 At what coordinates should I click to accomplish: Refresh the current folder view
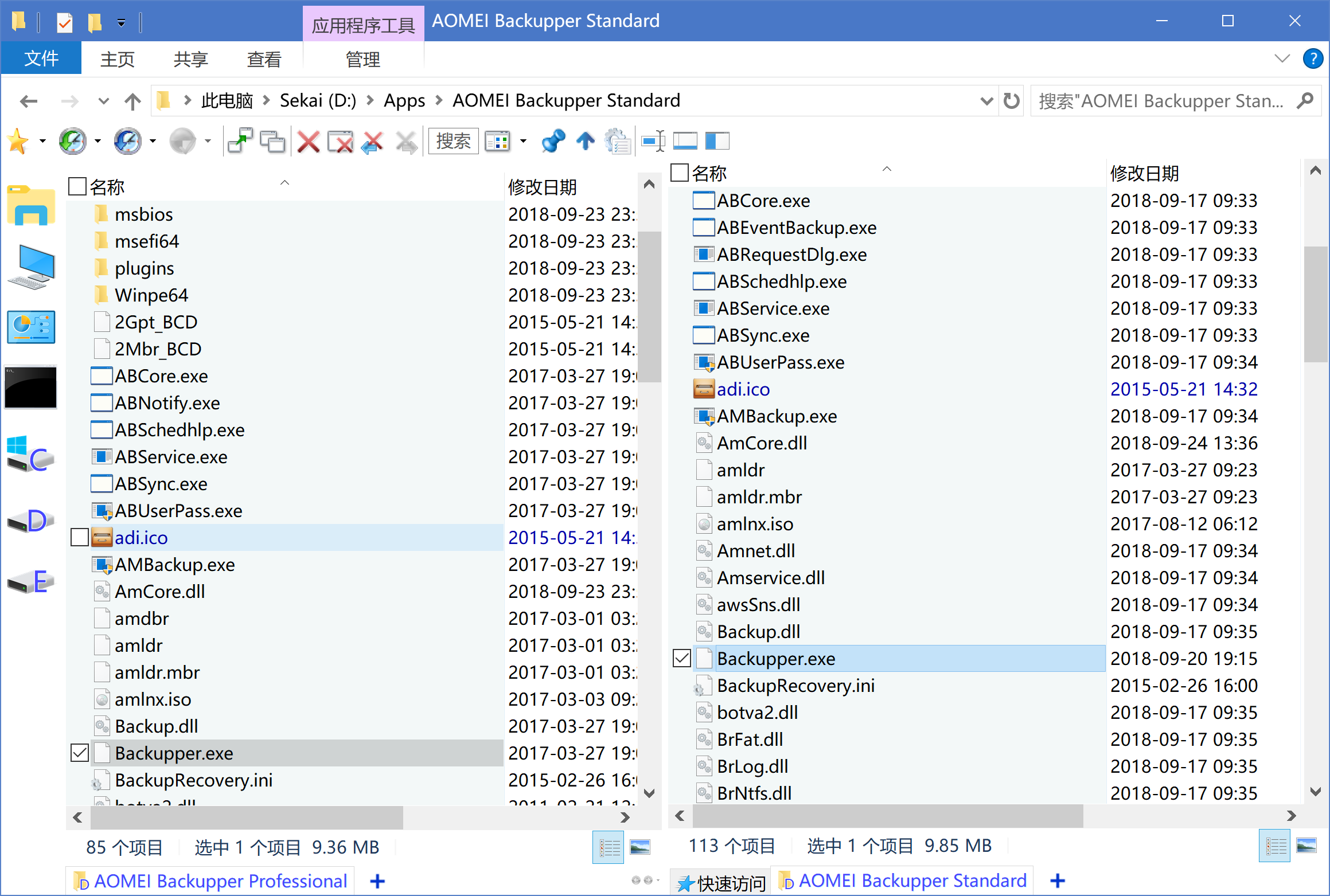pyautogui.click(x=1012, y=101)
